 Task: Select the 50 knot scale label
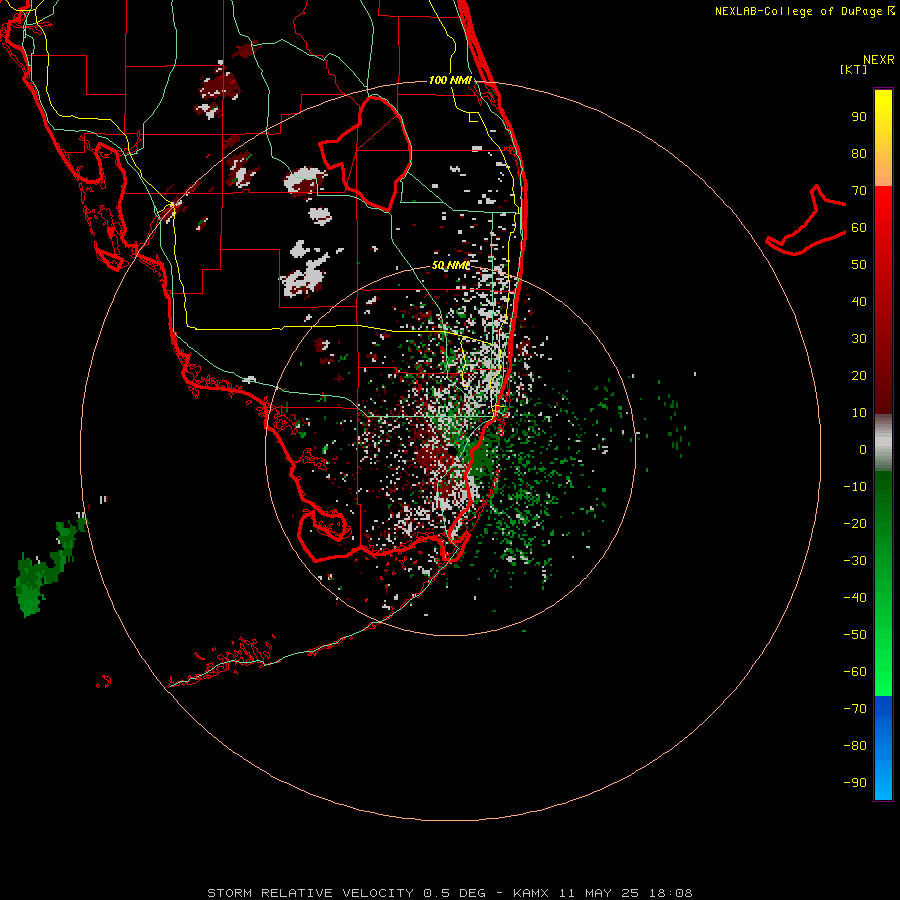point(859,265)
